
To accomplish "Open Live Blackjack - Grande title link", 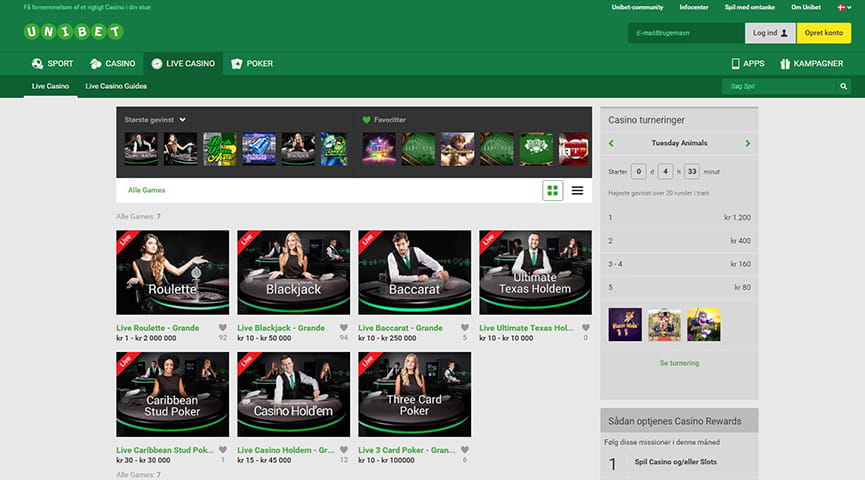I will coord(281,328).
